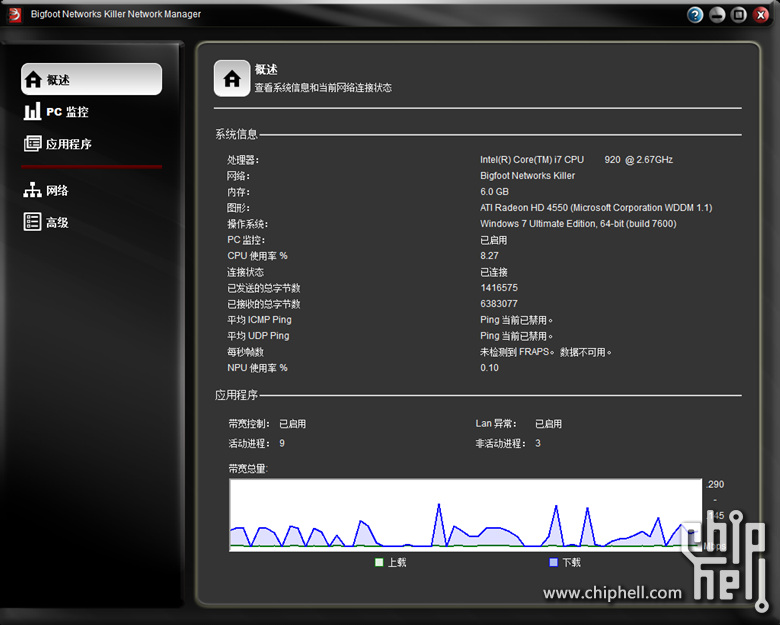Select the 概述 overview sidebar item
Screen dimensions: 780x625
[92, 79]
